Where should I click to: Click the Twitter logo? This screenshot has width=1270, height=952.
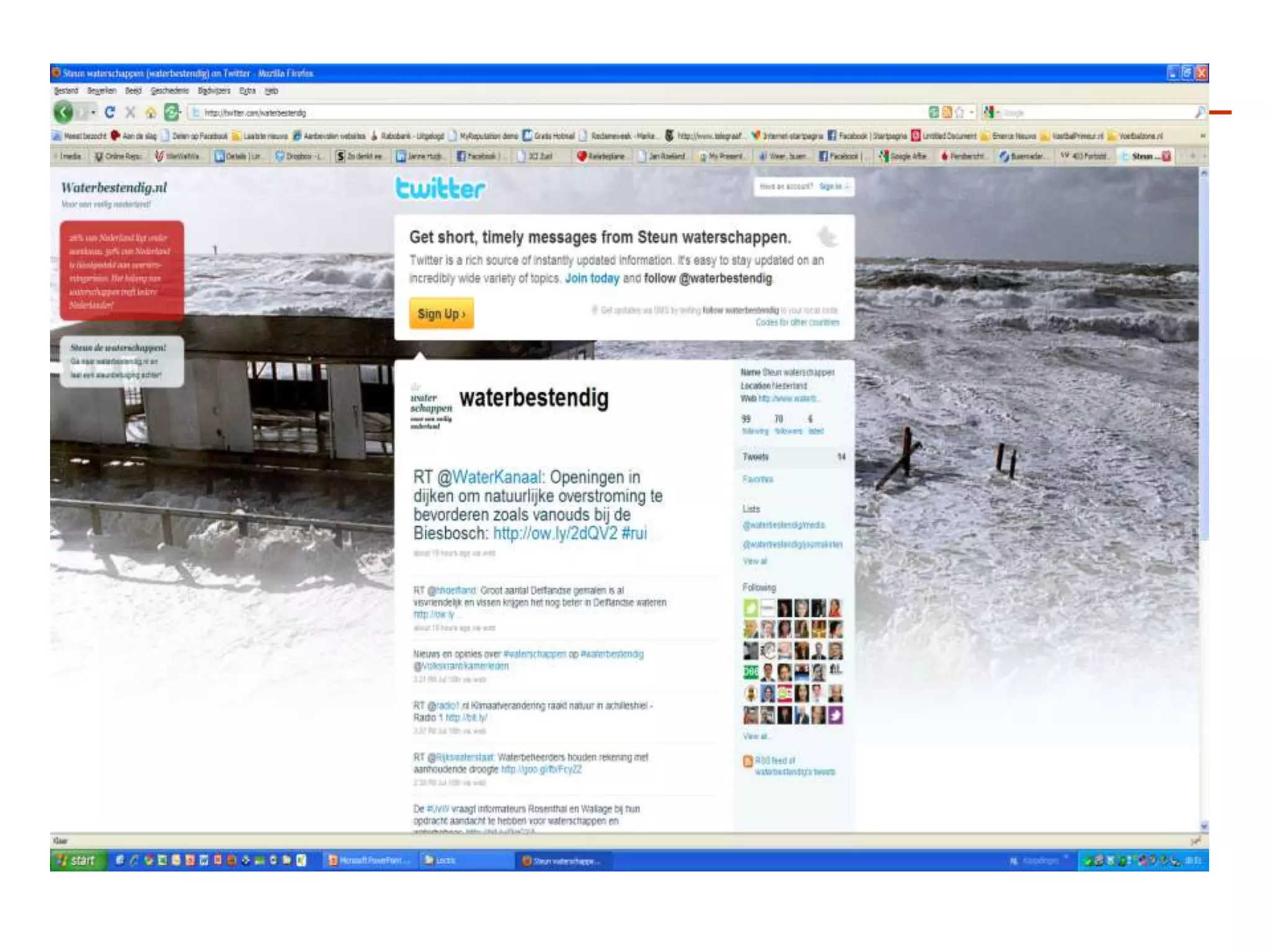(x=440, y=188)
